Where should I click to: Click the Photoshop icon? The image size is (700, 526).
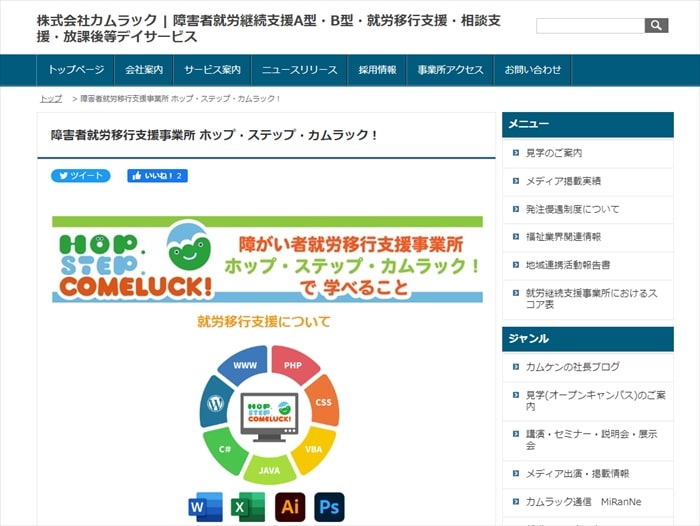pyautogui.click(x=329, y=507)
